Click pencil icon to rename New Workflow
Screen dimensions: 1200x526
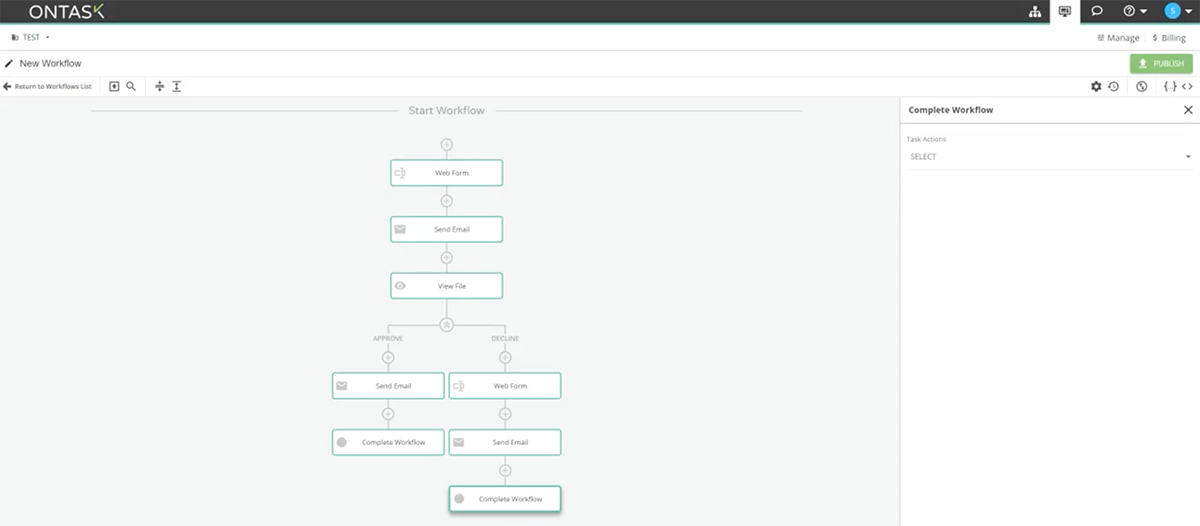(9, 64)
